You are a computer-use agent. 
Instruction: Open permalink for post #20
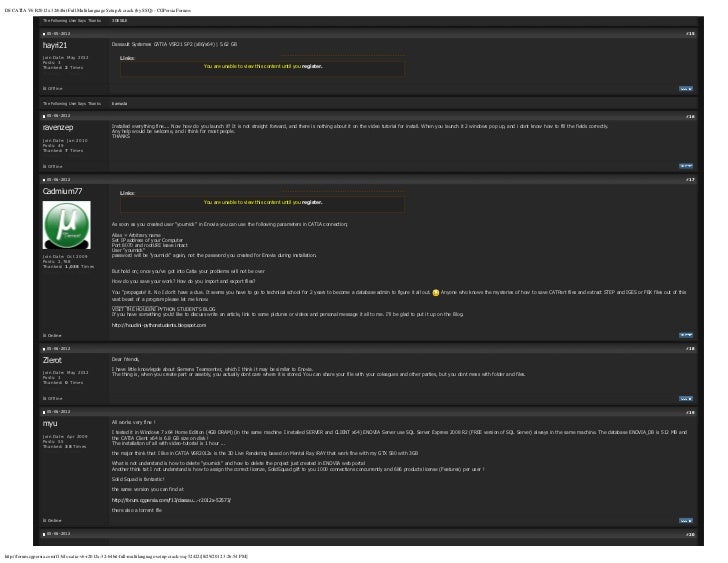pos(690,534)
